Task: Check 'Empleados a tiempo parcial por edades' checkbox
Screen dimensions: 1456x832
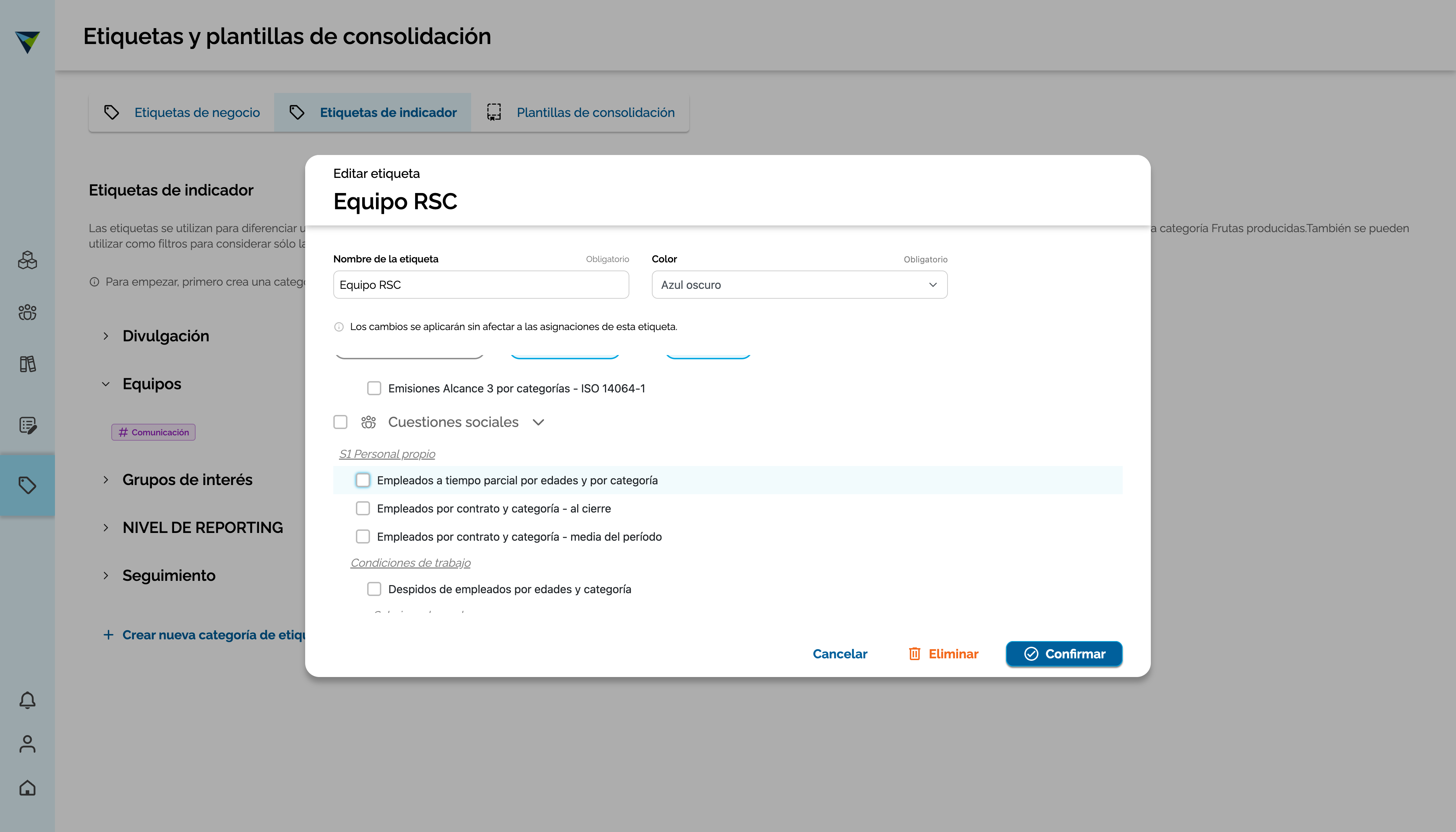Action: [363, 480]
